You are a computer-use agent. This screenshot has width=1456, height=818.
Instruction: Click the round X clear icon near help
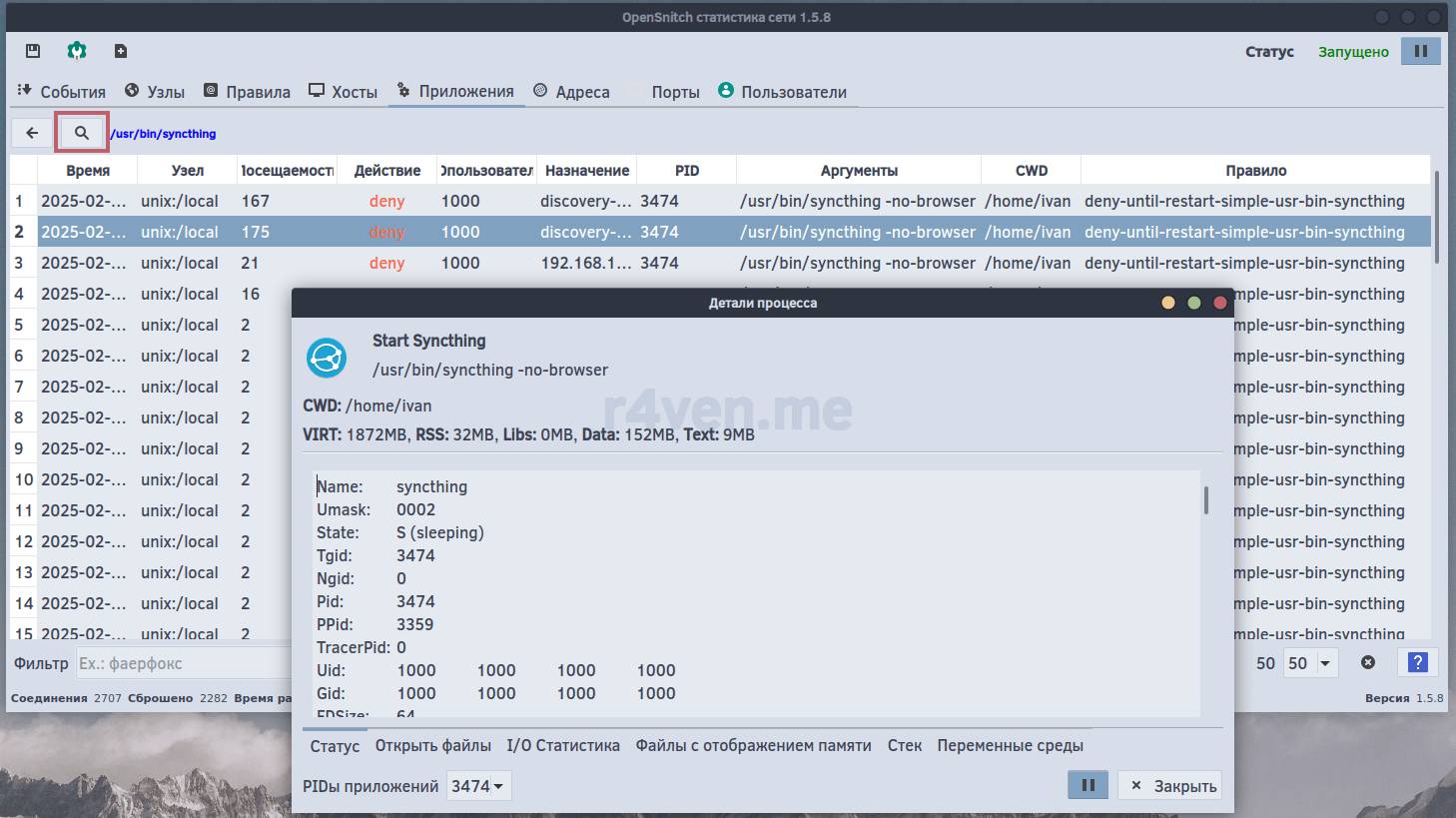(x=1368, y=662)
